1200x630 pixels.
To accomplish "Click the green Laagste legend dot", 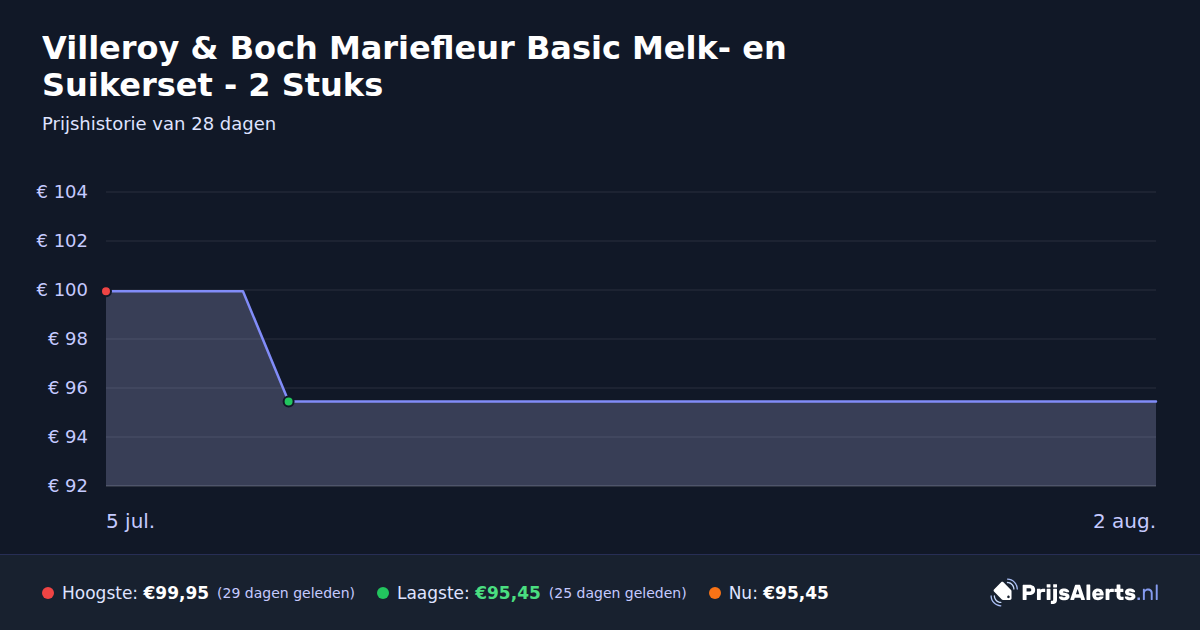I will point(383,593).
